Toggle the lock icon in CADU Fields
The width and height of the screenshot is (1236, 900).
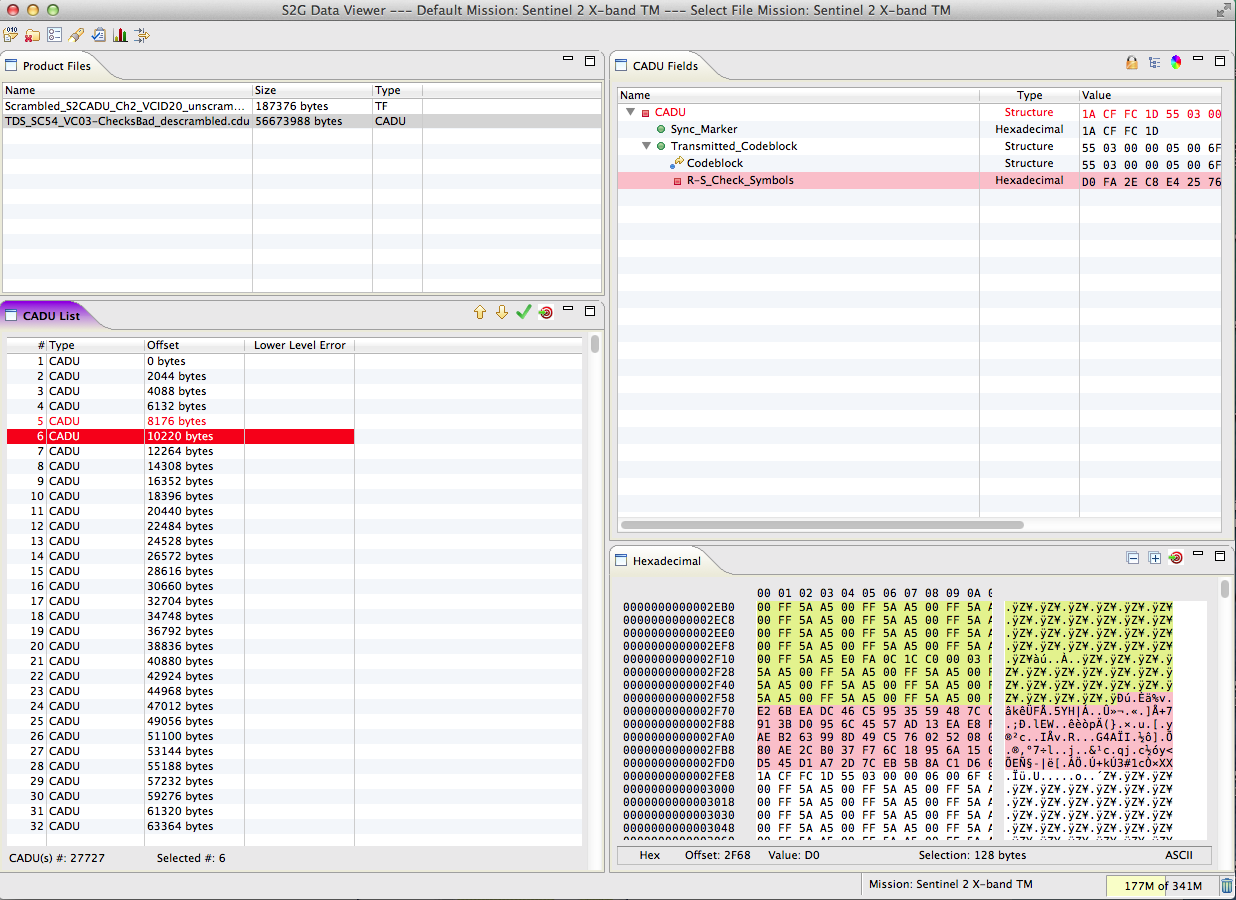click(x=1132, y=62)
